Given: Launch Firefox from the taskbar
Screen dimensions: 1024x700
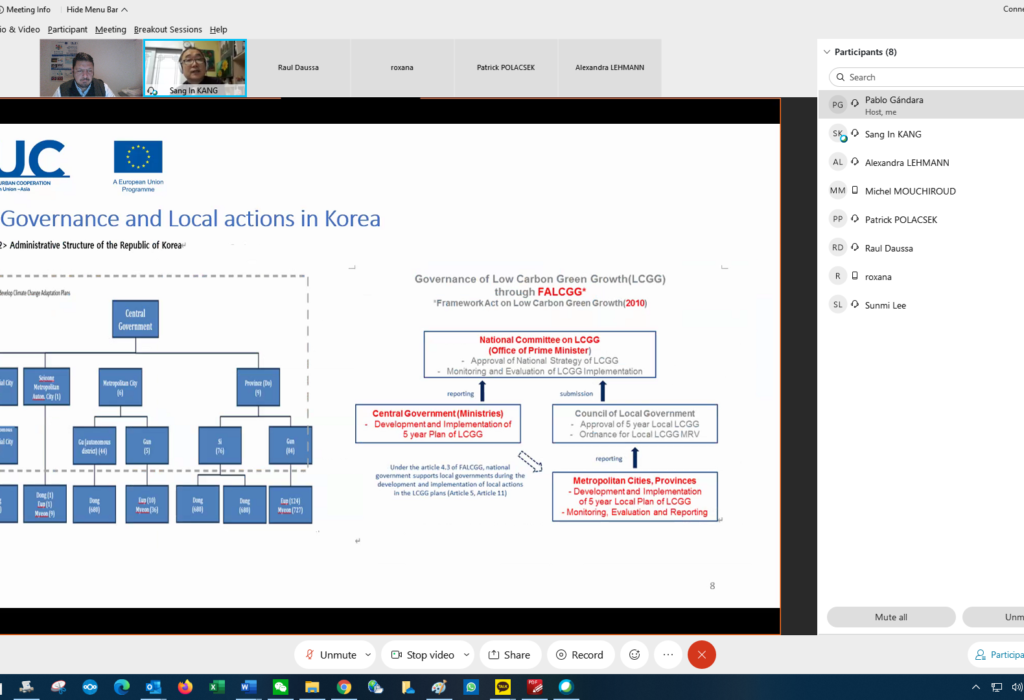Looking at the screenshot, I should coord(186,688).
